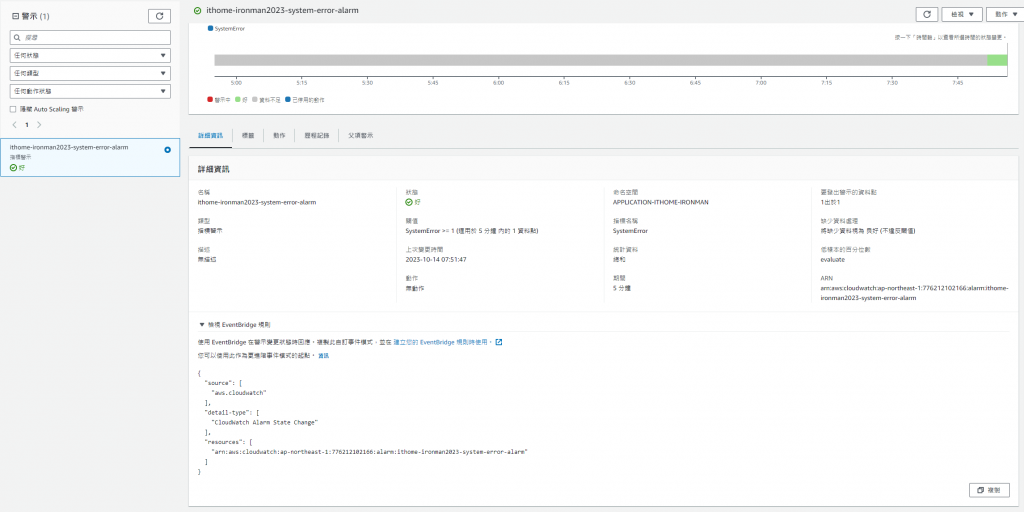The width and height of the screenshot is (1024, 512).
Task: Focus the alarm search input field
Action: click(90, 38)
